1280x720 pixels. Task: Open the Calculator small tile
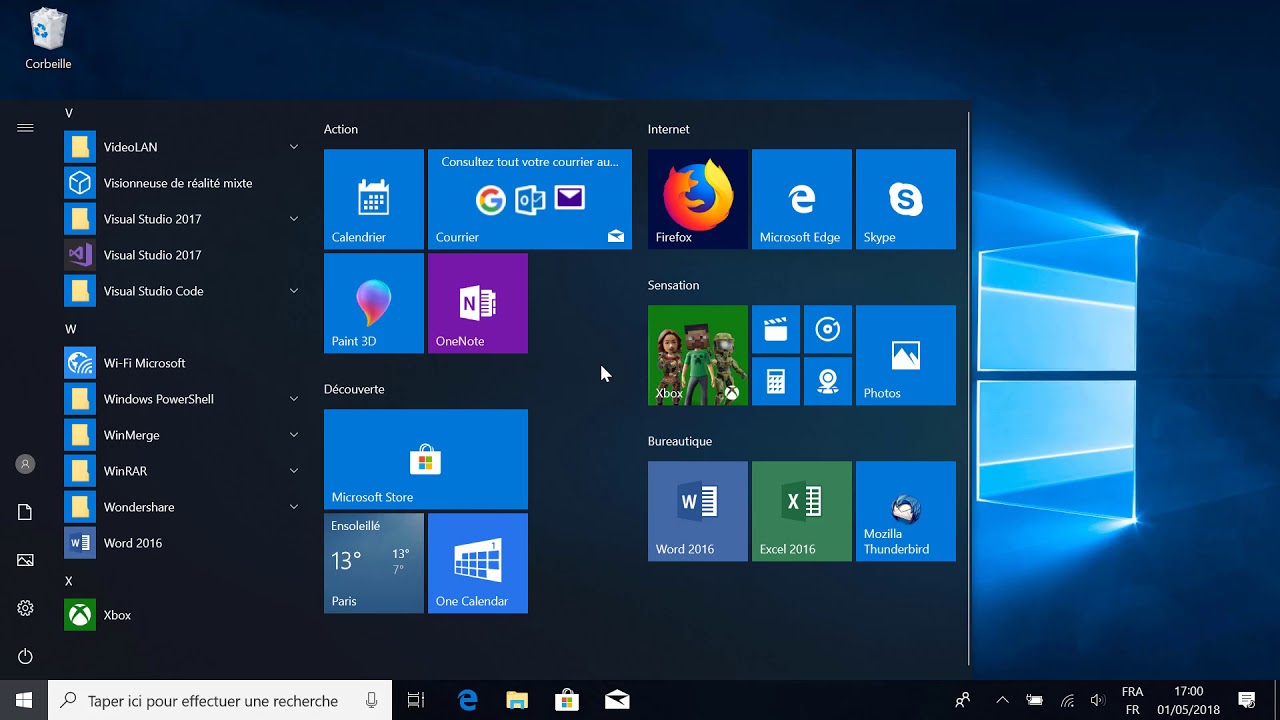click(776, 382)
